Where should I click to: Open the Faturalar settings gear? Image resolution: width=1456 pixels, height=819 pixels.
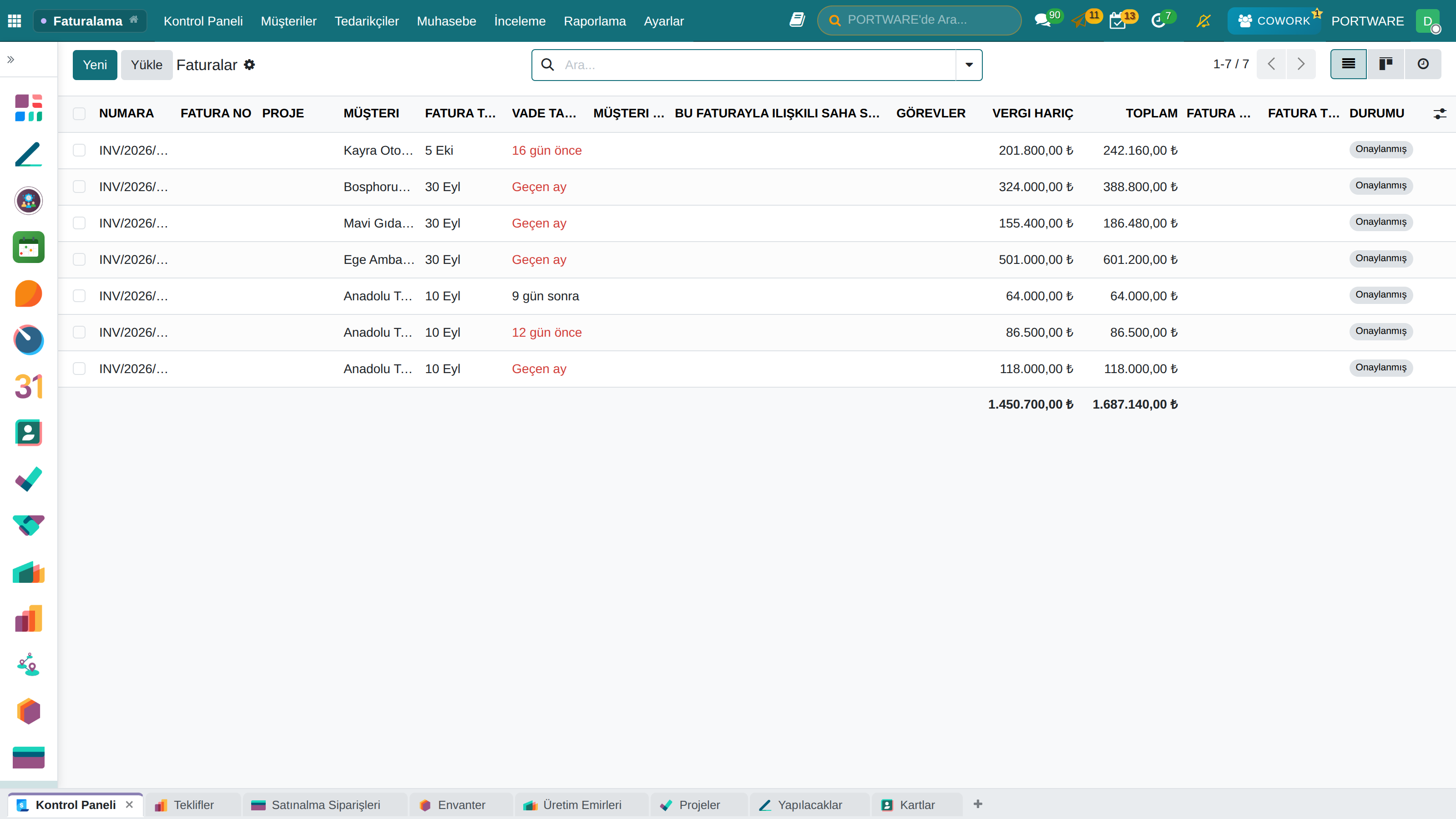(249, 65)
